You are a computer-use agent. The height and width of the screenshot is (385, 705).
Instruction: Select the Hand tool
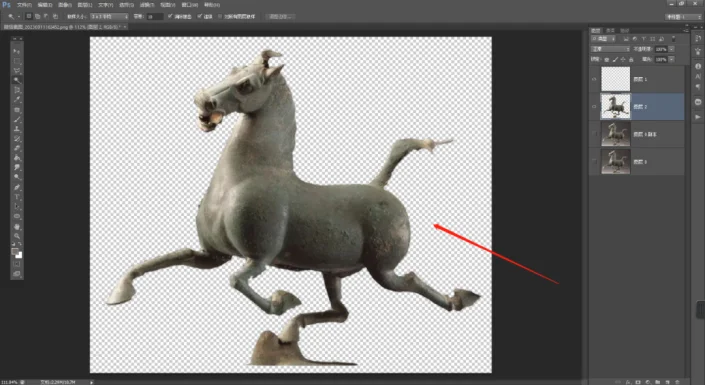[17, 226]
